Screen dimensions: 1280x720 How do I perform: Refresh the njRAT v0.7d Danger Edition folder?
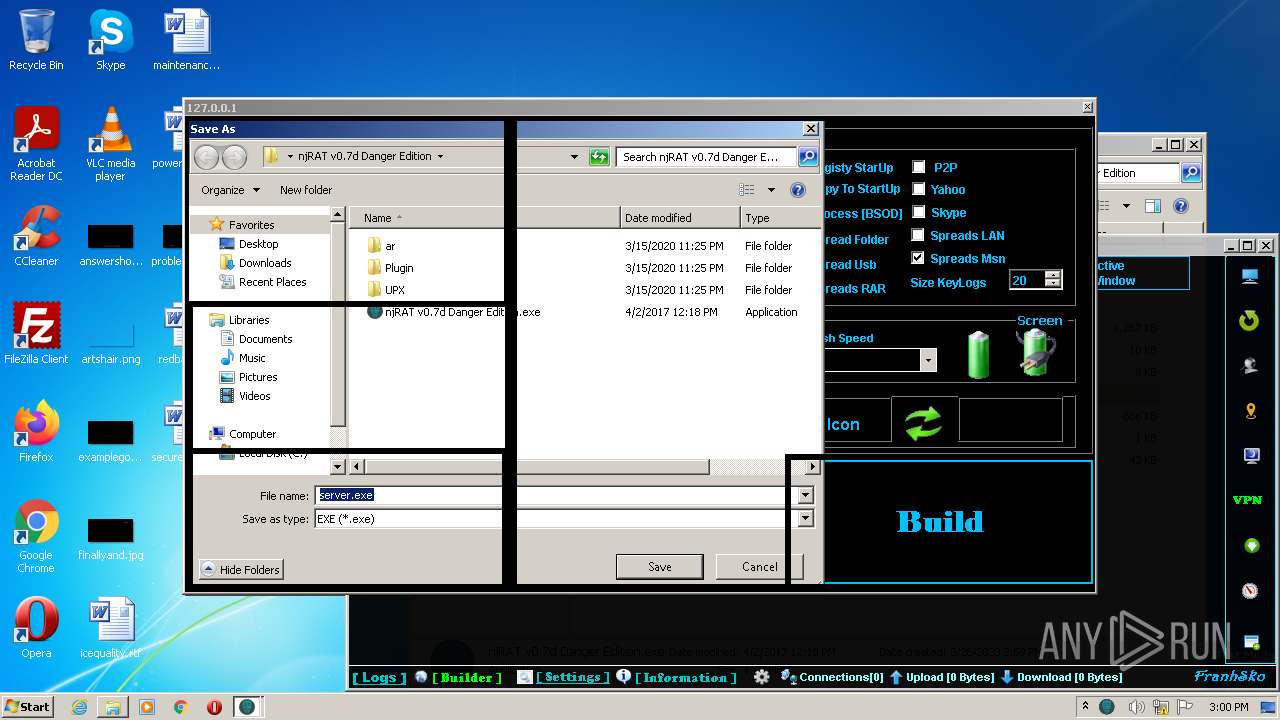click(599, 157)
